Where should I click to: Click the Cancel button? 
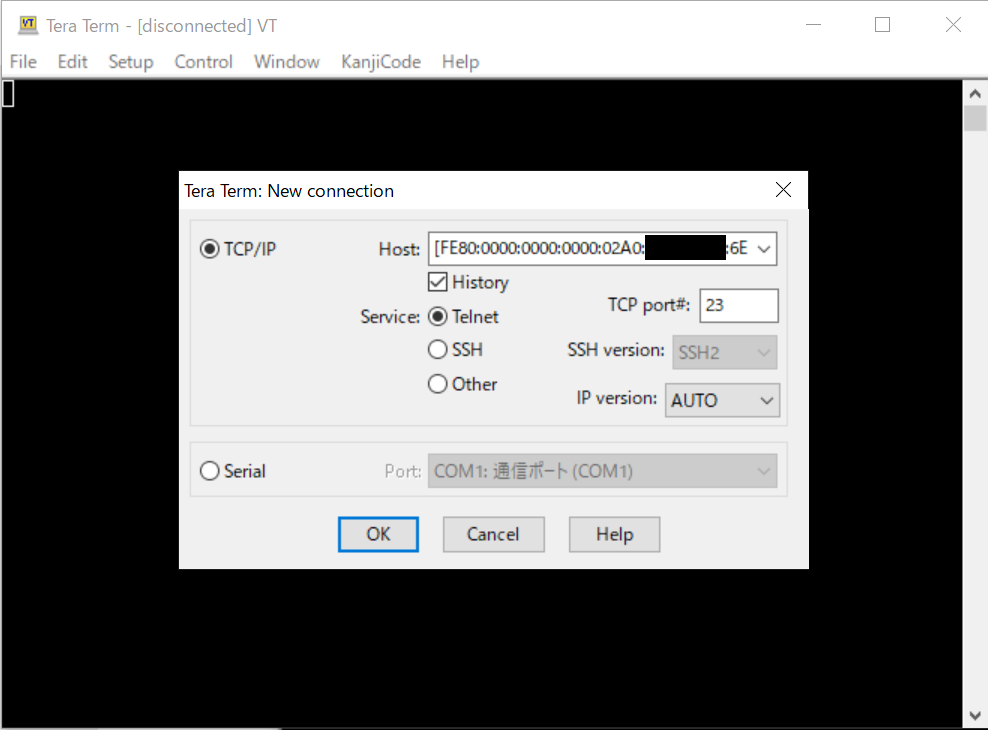pyautogui.click(x=493, y=534)
